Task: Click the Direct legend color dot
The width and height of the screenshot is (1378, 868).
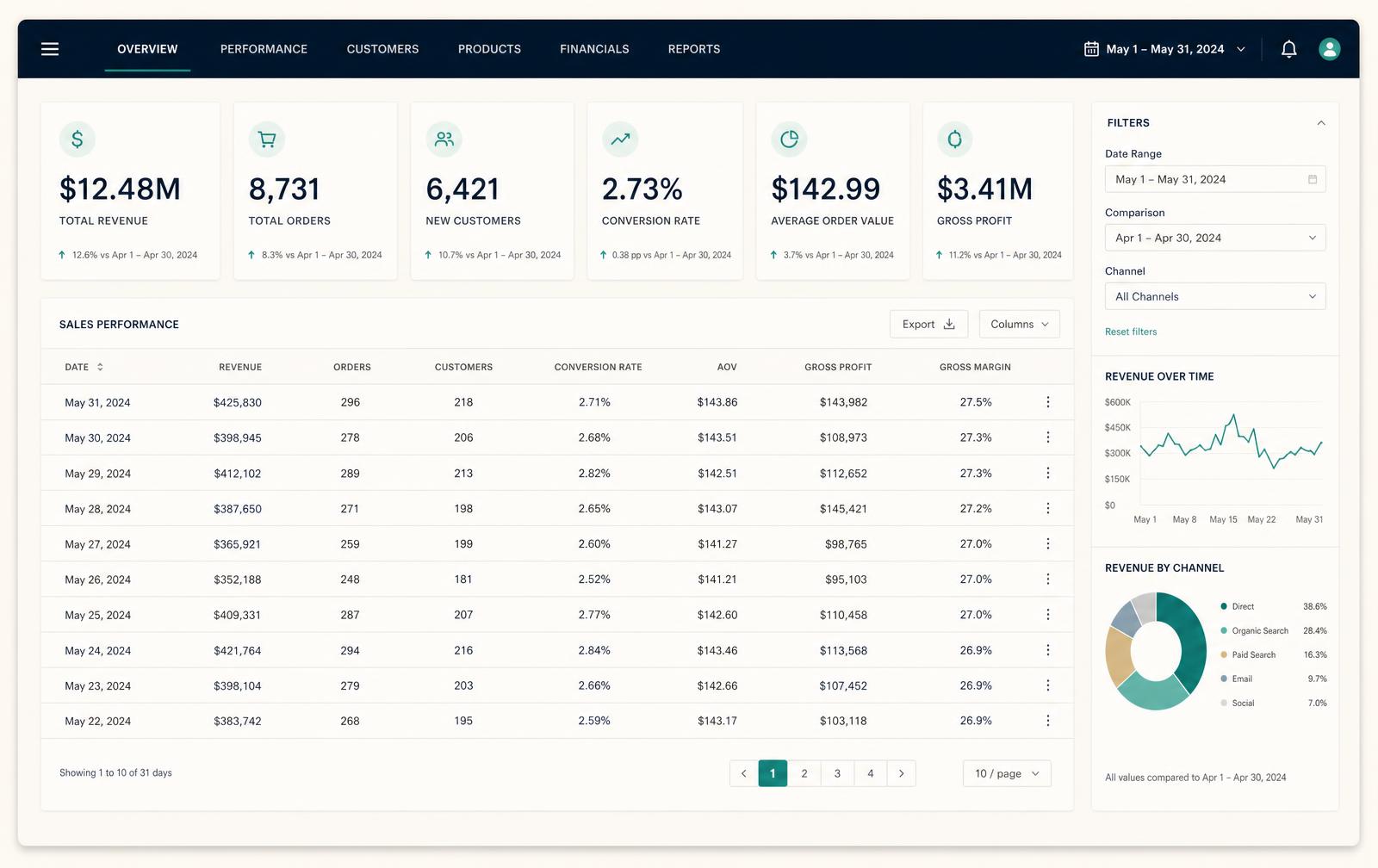Action: pyautogui.click(x=1224, y=606)
